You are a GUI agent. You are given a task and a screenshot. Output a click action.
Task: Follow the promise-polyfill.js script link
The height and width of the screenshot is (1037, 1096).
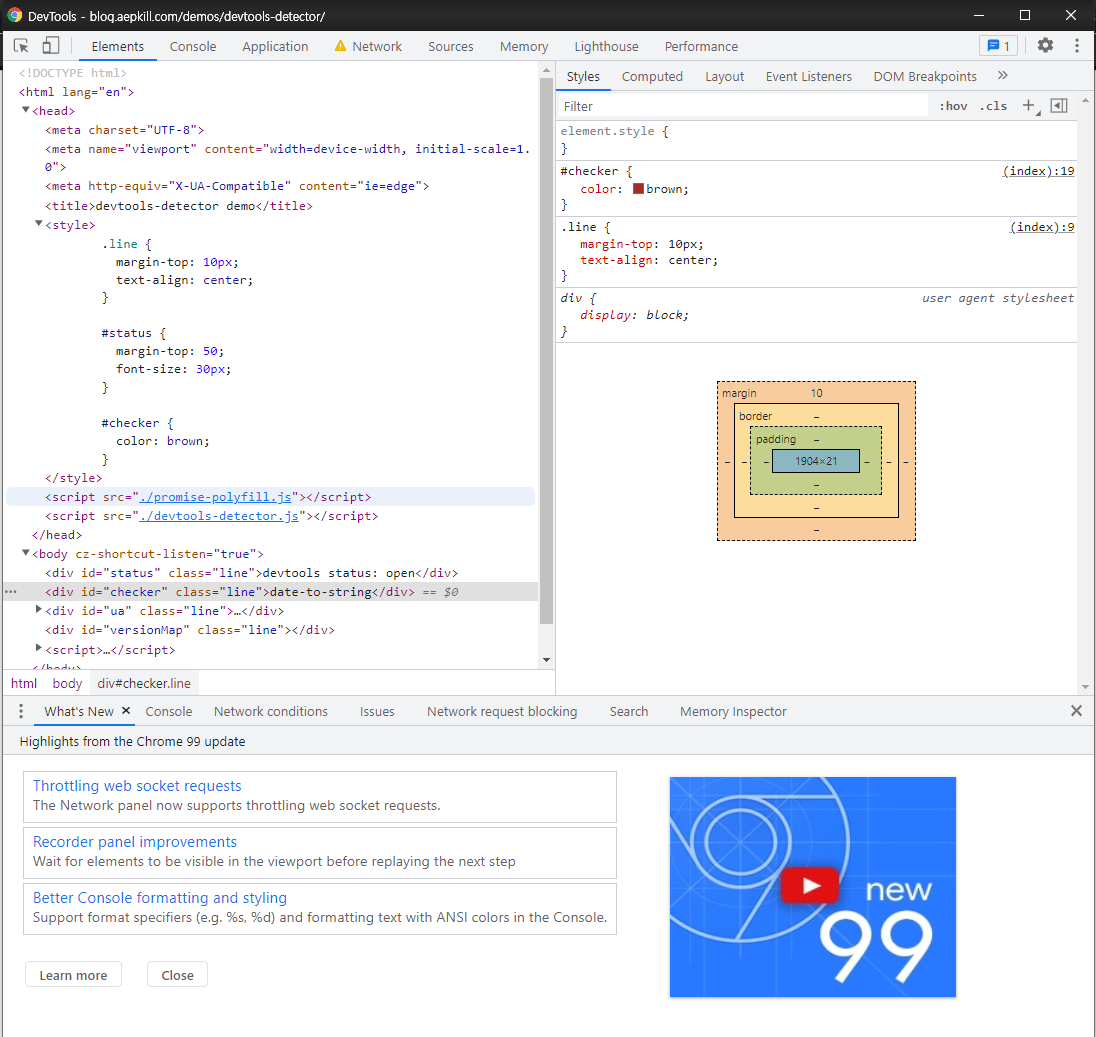pyautogui.click(x=215, y=497)
